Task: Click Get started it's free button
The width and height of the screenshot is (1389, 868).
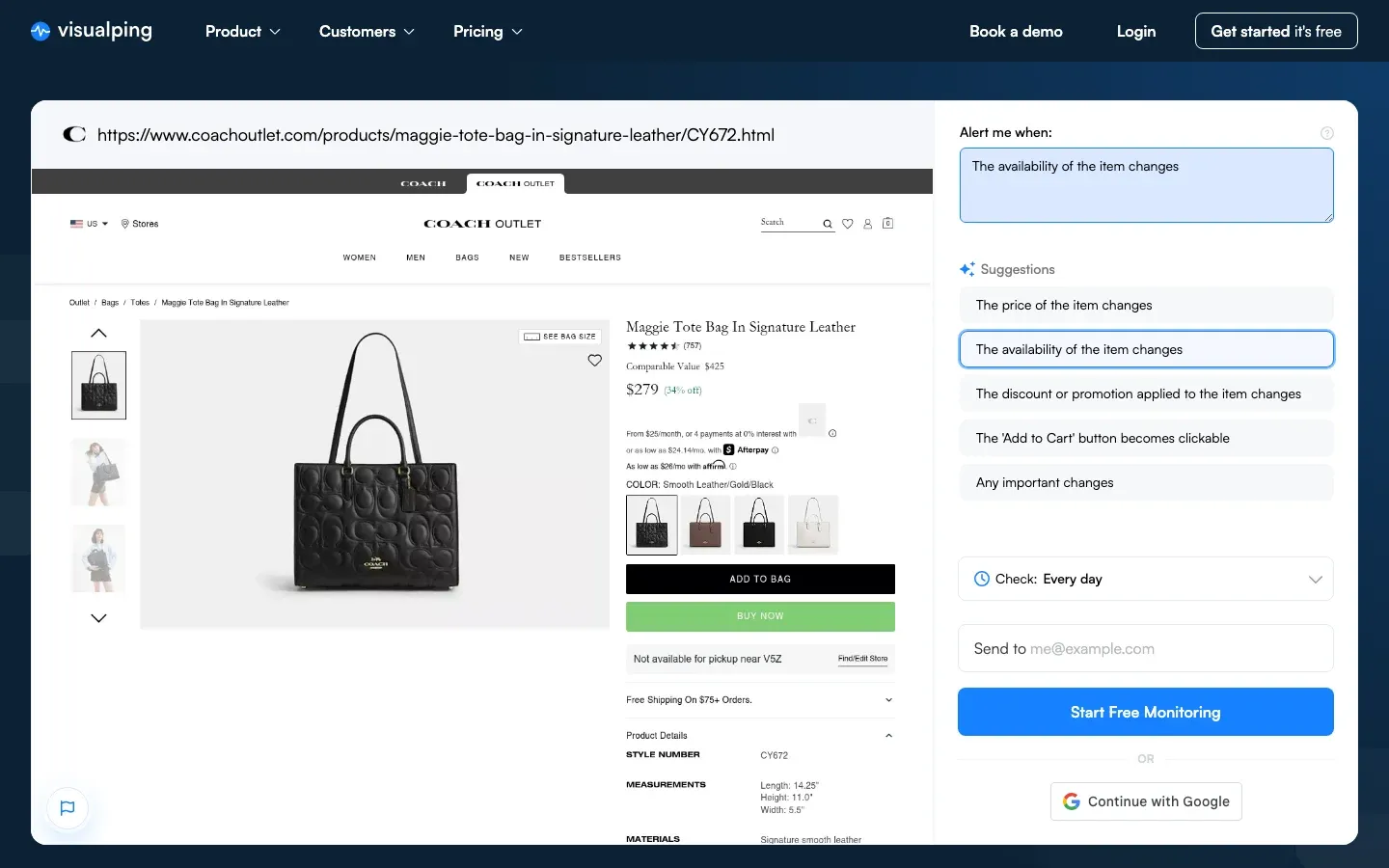Action: click(1276, 31)
